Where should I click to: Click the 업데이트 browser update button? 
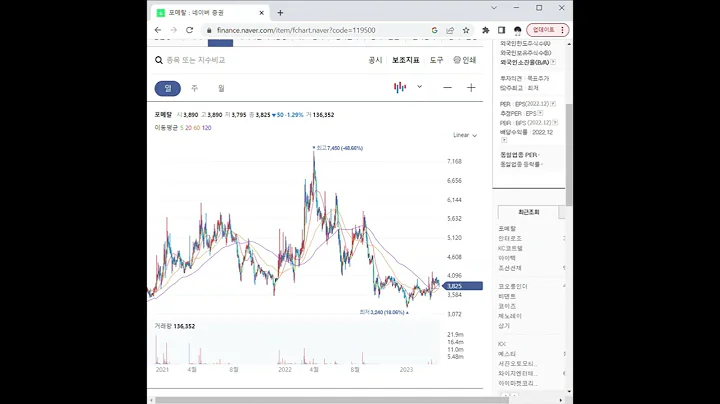click(543, 30)
